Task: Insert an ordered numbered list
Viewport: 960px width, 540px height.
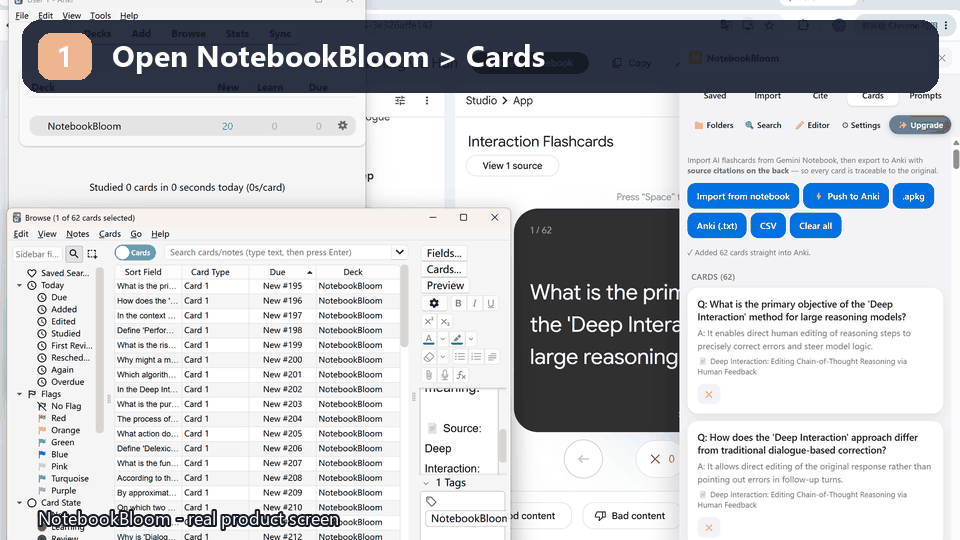Action: pos(476,356)
